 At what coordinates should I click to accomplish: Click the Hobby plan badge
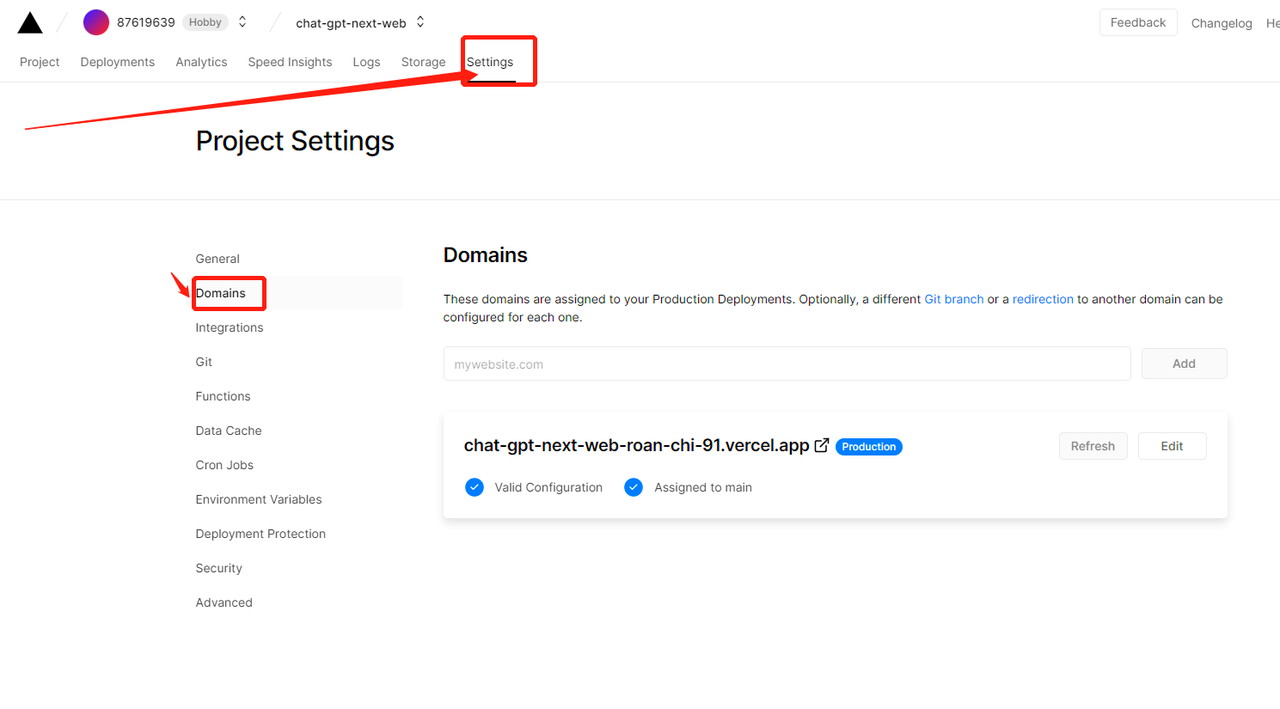coord(205,22)
